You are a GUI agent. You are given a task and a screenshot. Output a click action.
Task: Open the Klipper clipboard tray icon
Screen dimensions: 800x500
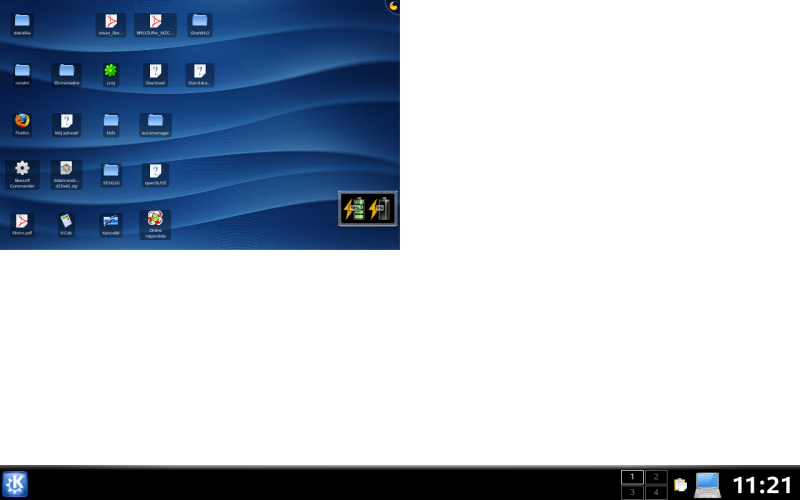680,484
